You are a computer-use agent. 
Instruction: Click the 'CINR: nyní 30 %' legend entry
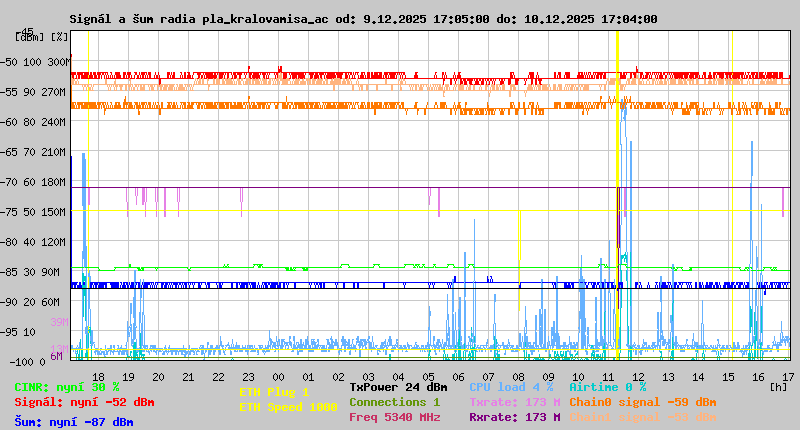tap(67, 388)
